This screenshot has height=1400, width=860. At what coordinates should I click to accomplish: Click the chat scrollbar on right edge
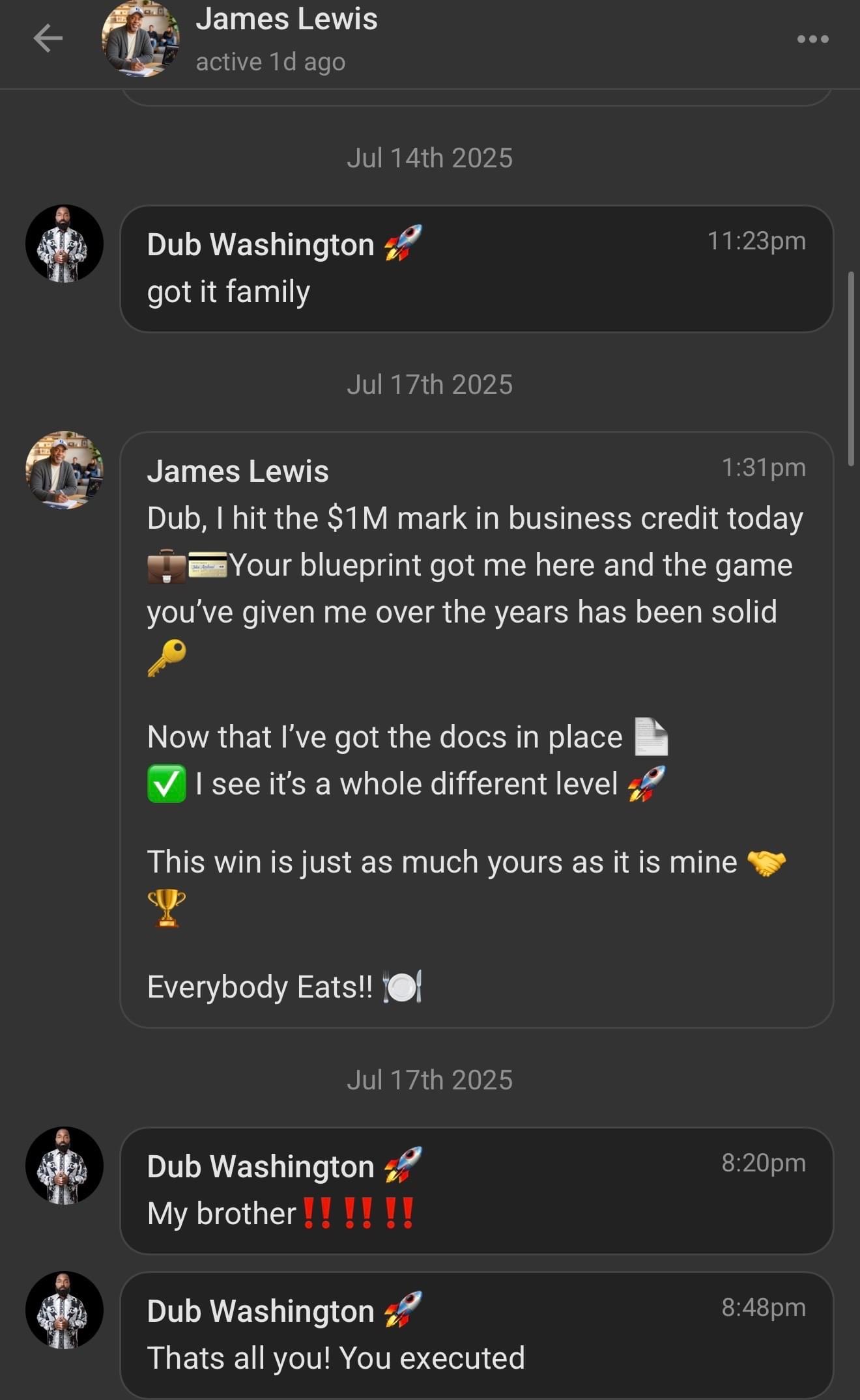click(x=850, y=369)
